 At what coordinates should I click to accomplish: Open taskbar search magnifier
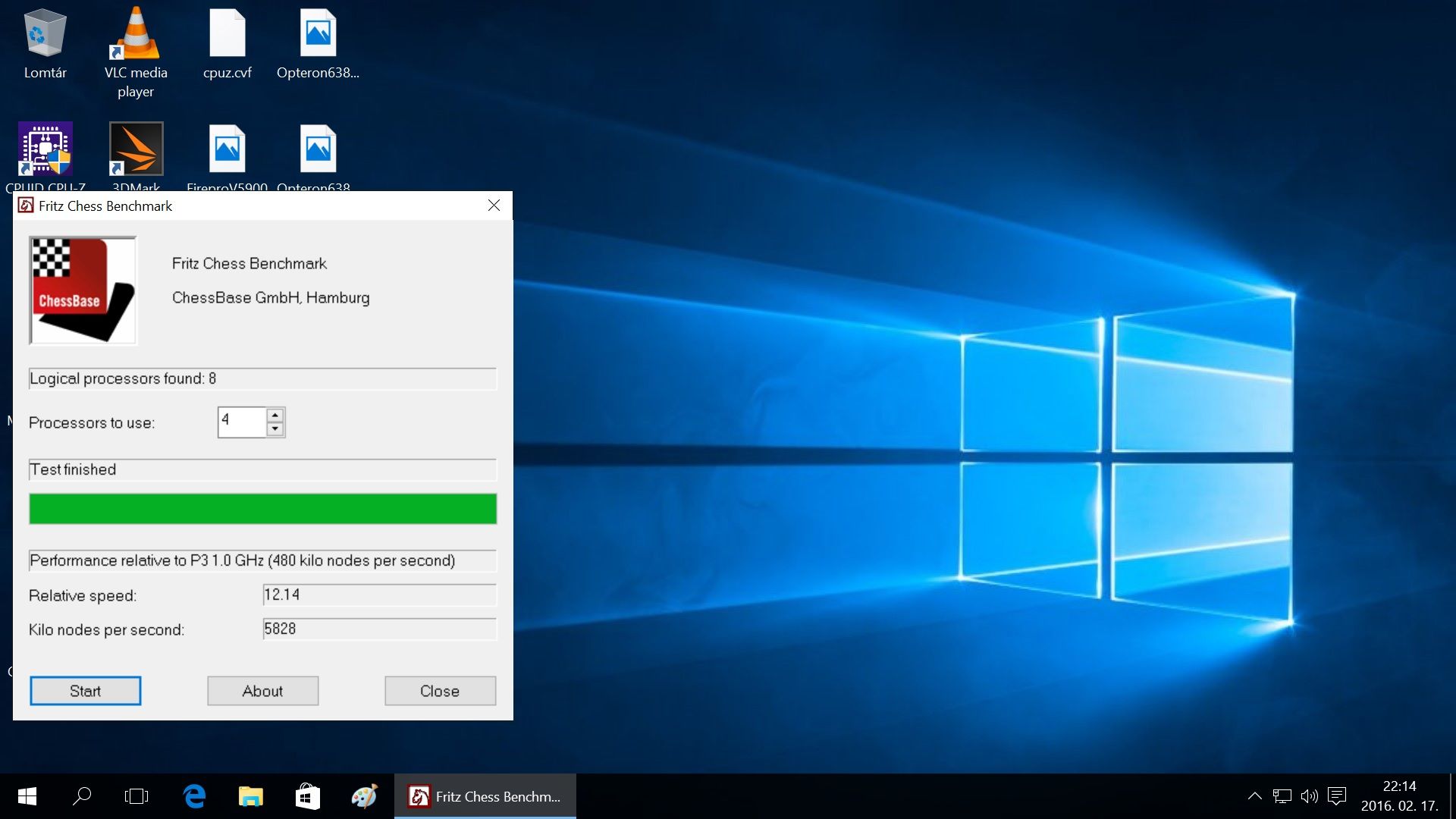click(82, 796)
